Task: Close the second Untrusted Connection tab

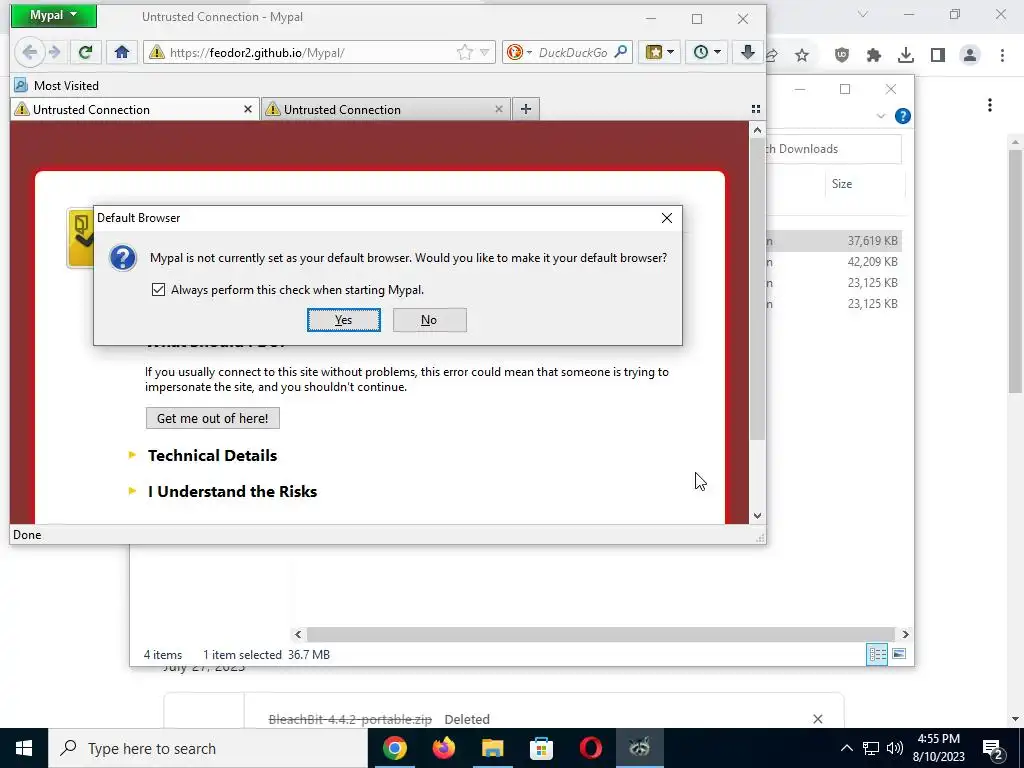Action: pyautogui.click(x=499, y=109)
